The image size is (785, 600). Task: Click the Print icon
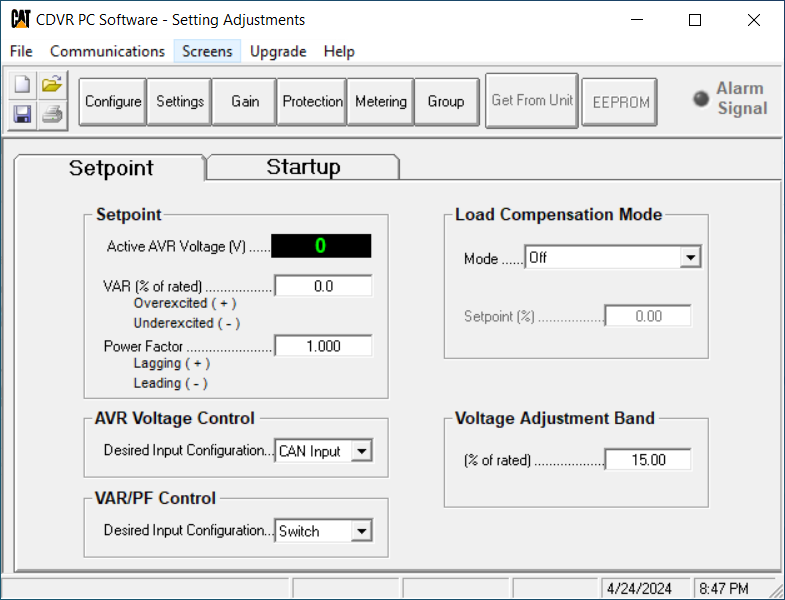(x=52, y=114)
